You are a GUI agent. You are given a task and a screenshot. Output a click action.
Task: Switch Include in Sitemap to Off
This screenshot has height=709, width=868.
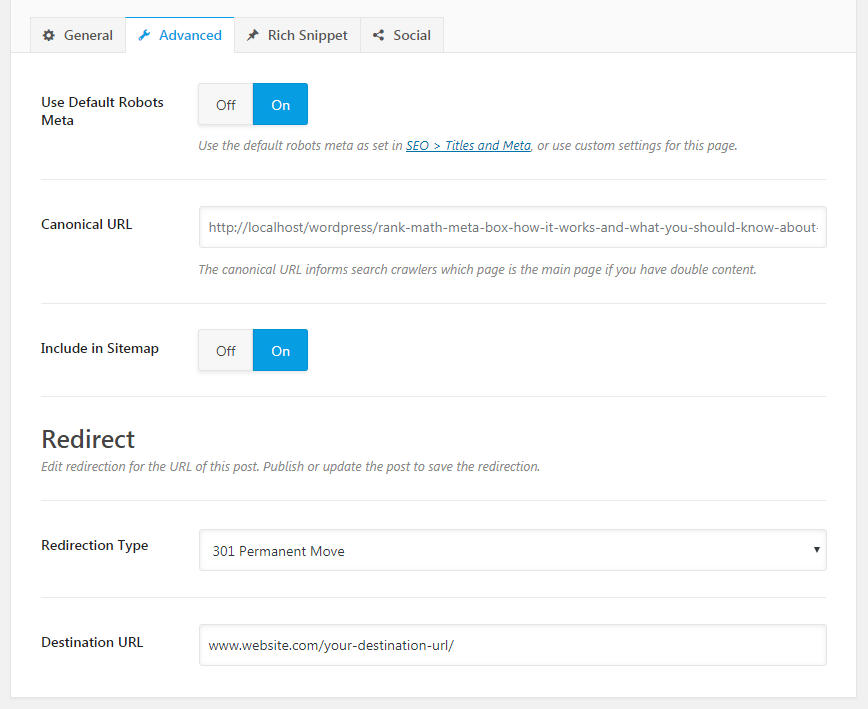[x=226, y=350]
